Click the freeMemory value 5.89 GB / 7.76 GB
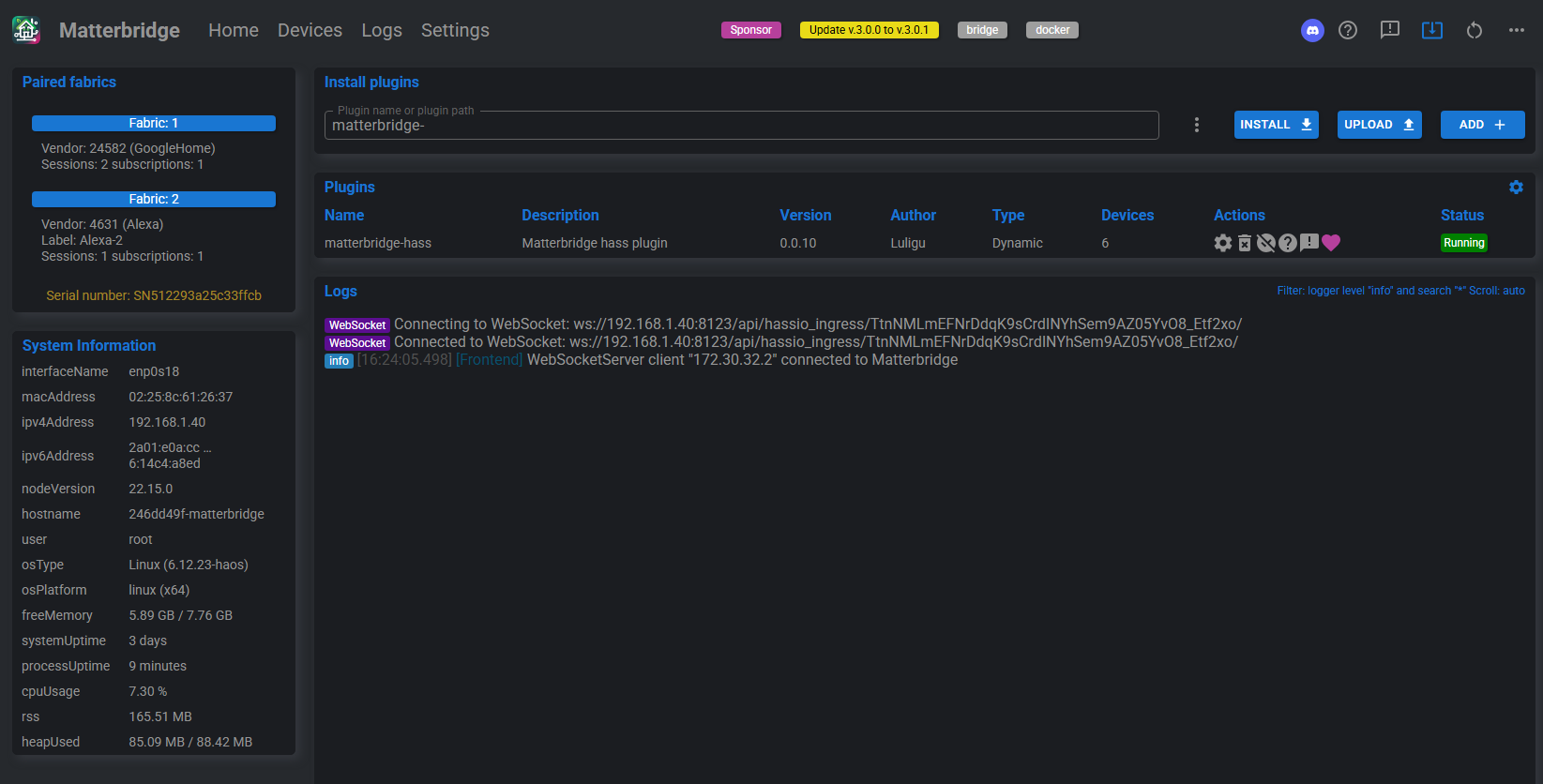The height and width of the screenshot is (784, 1543). 181,615
